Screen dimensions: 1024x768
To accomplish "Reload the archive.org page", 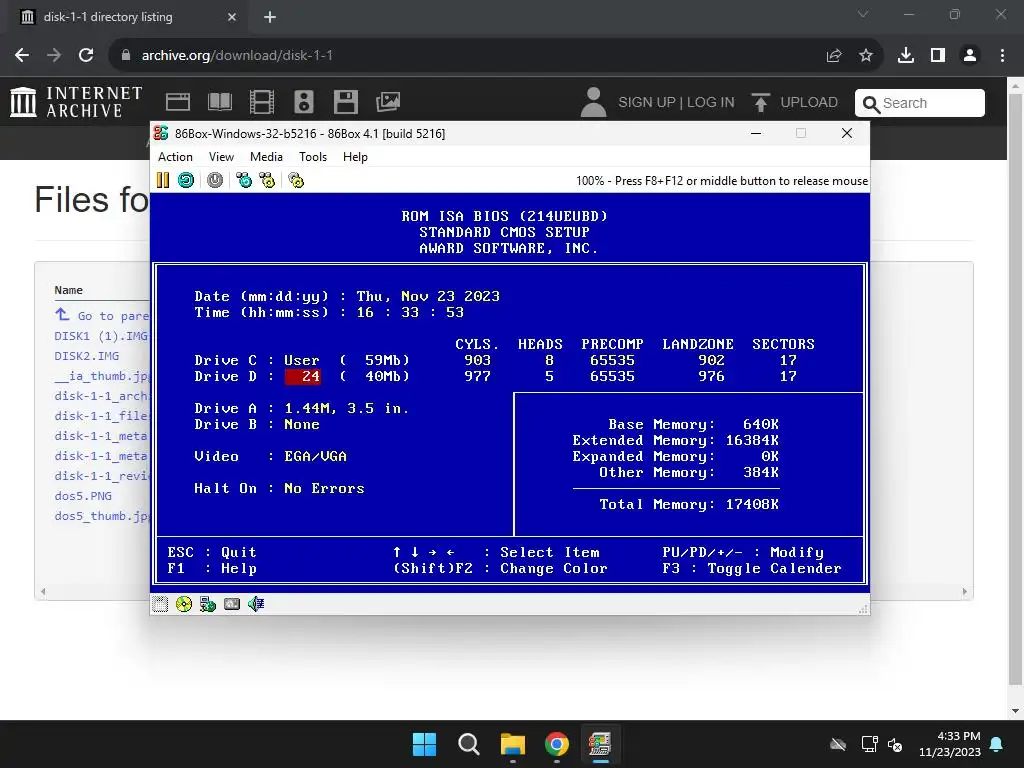I will (x=86, y=56).
